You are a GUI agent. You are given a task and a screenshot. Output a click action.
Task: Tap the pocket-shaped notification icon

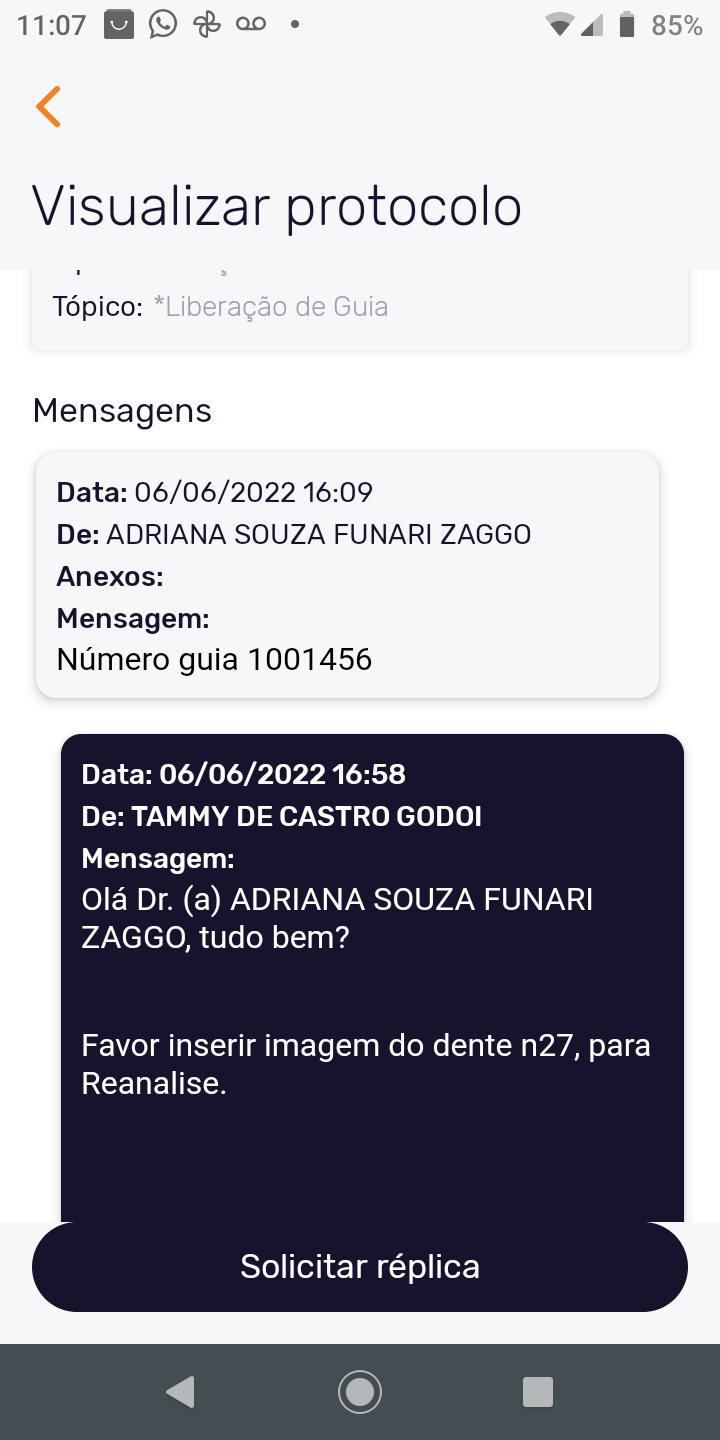[118, 24]
